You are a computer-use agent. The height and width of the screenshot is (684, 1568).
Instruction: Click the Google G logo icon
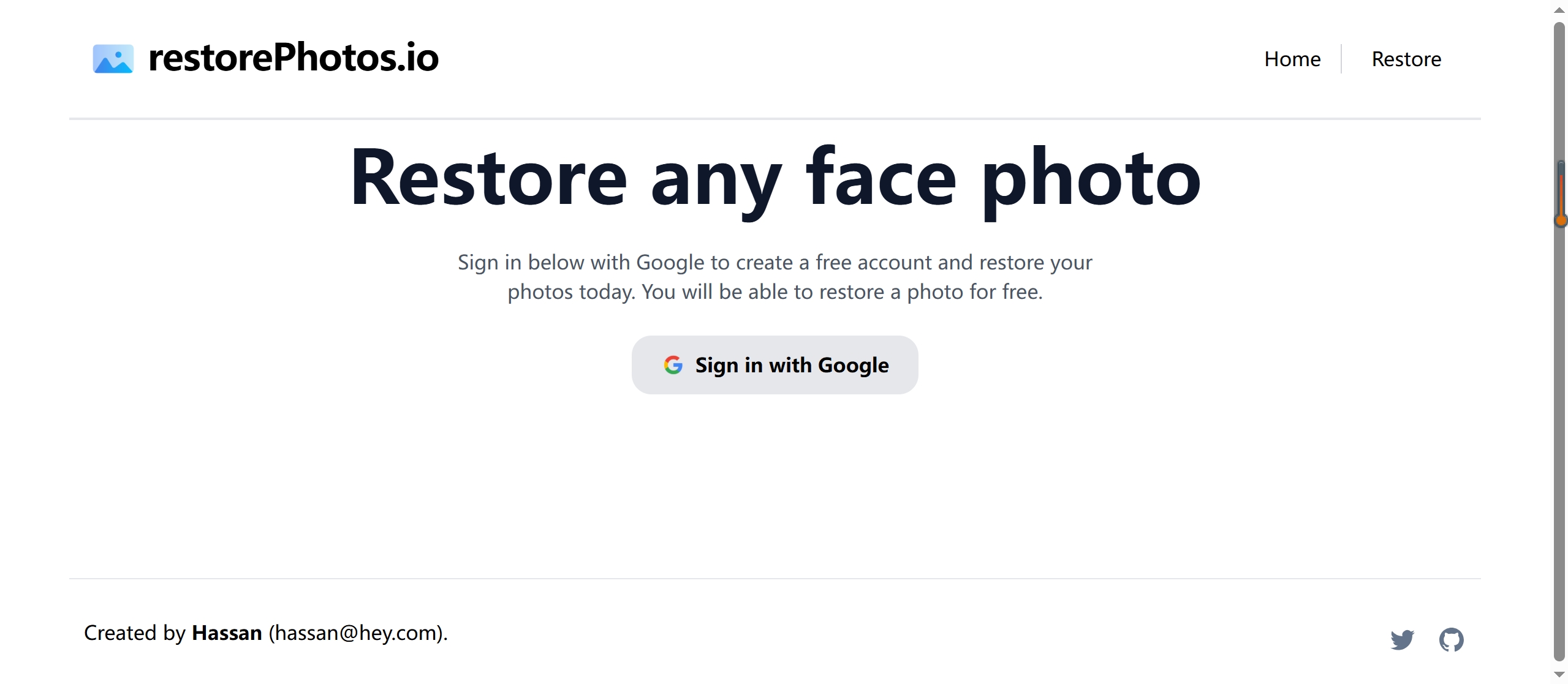pyautogui.click(x=673, y=365)
